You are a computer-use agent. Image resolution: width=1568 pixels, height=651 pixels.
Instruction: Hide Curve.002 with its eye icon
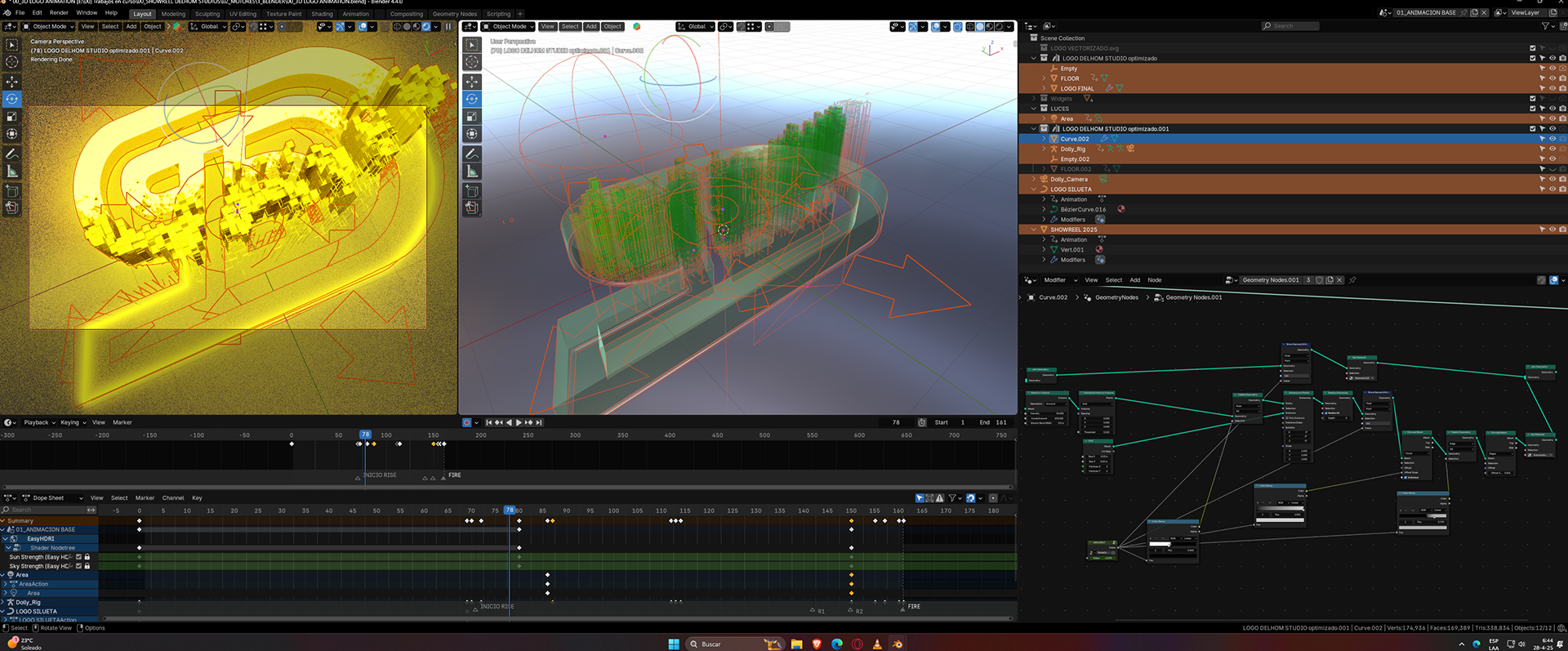pyautogui.click(x=1552, y=139)
